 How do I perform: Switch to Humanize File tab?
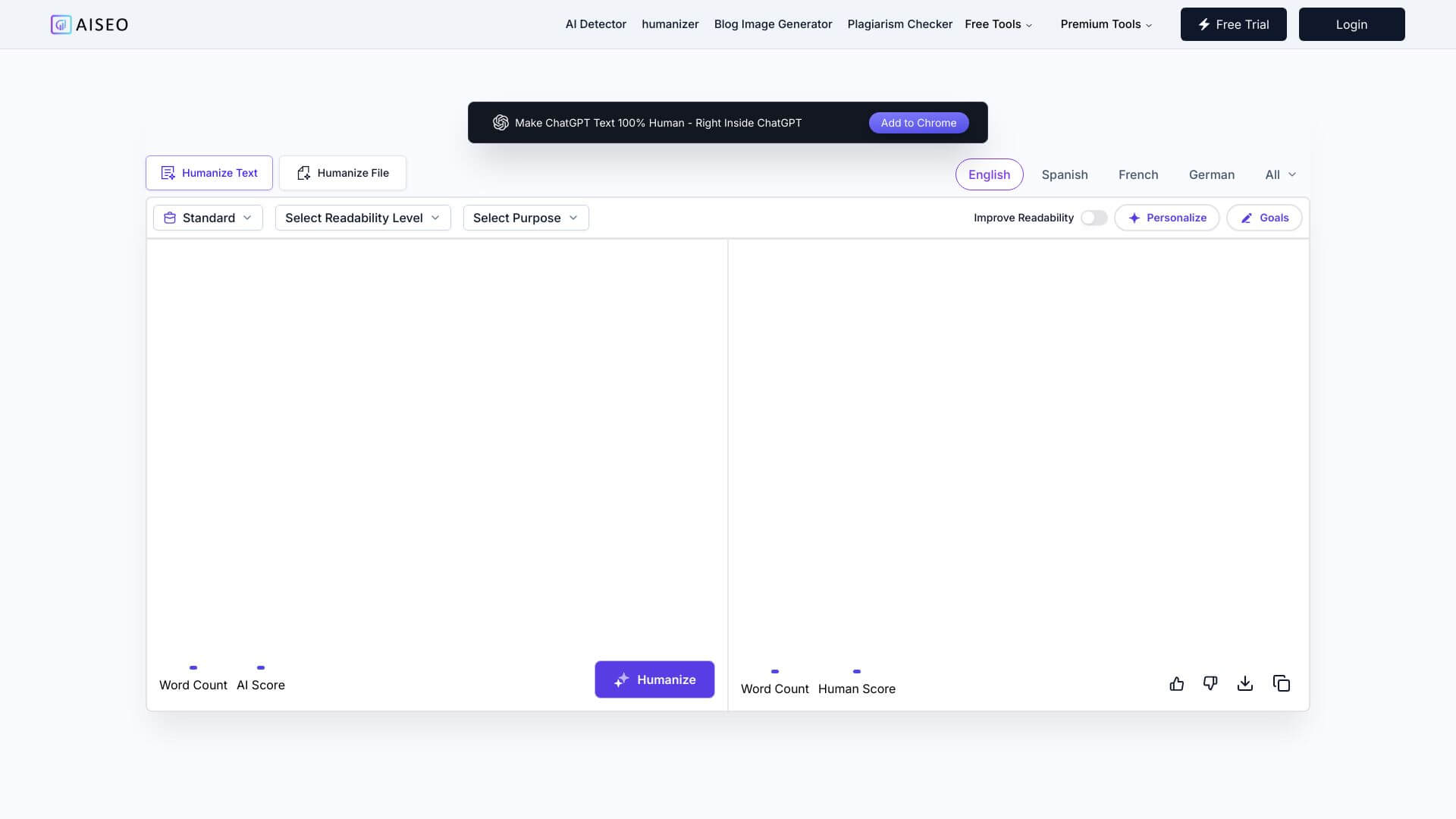[343, 173]
